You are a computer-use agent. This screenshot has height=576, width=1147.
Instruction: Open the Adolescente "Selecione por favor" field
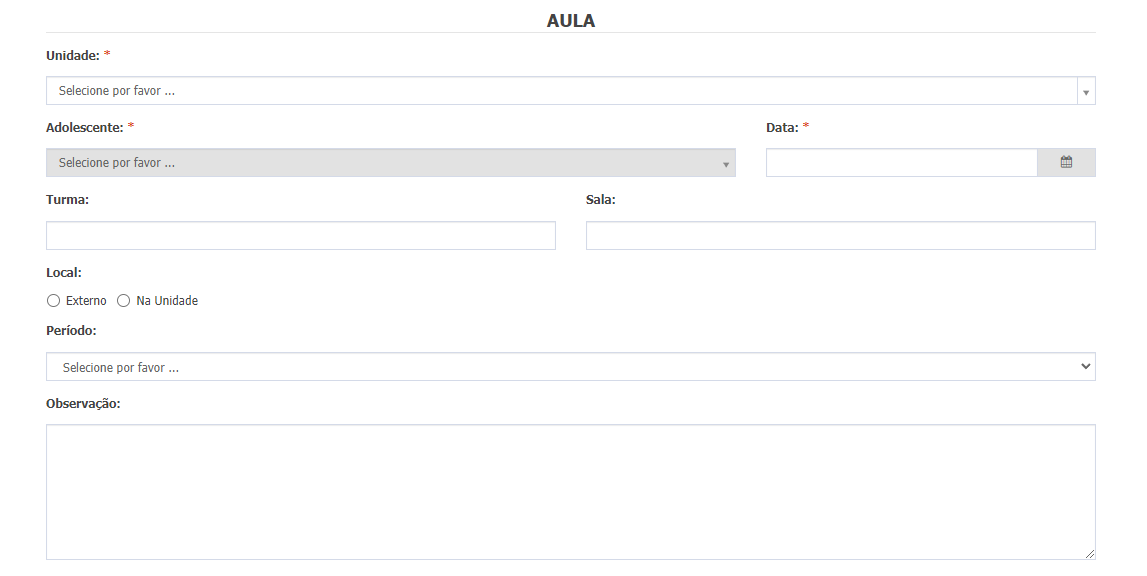[391, 162]
